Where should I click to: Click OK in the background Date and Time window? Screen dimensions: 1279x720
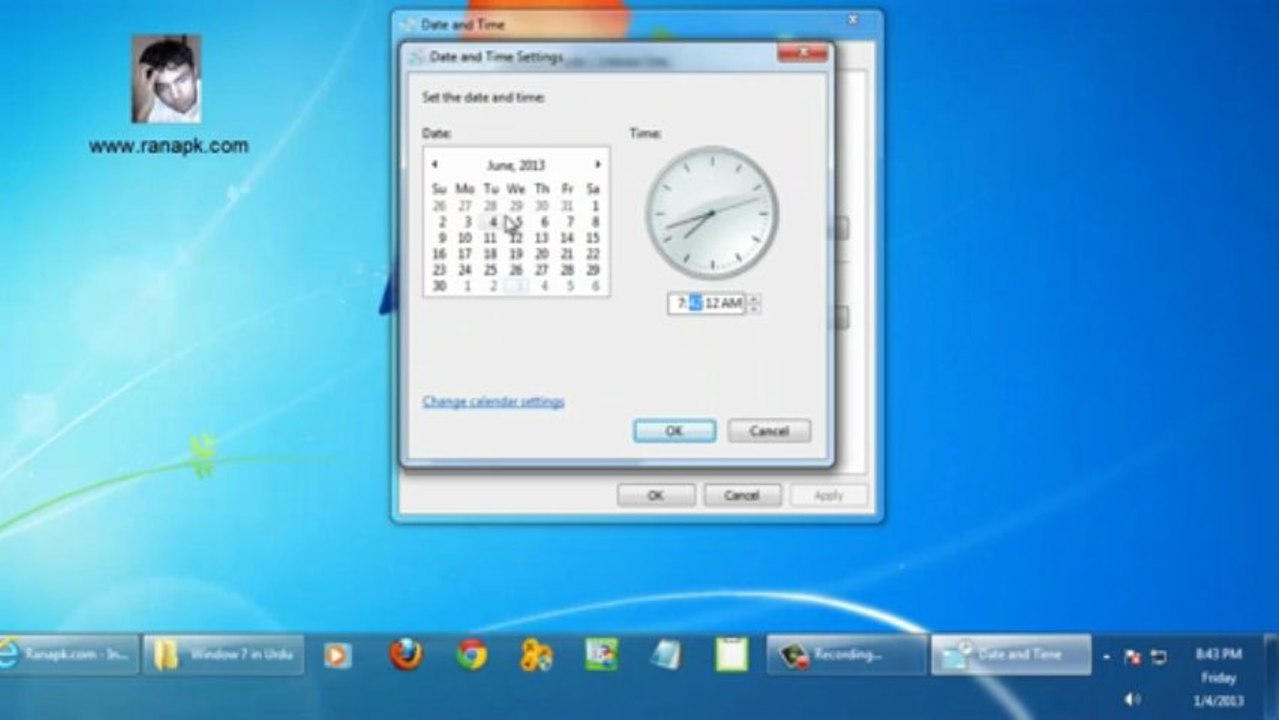(655, 495)
